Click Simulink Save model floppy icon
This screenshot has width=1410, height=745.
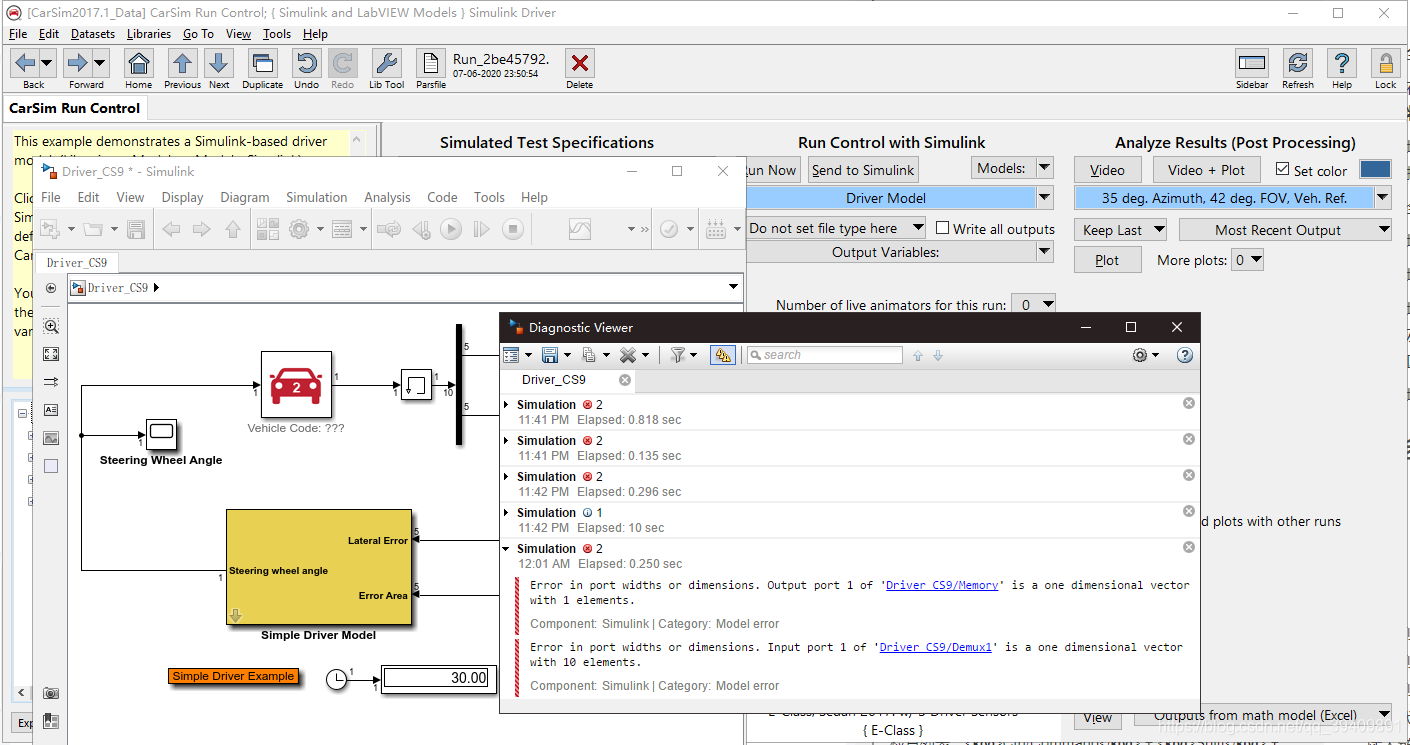[136, 229]
